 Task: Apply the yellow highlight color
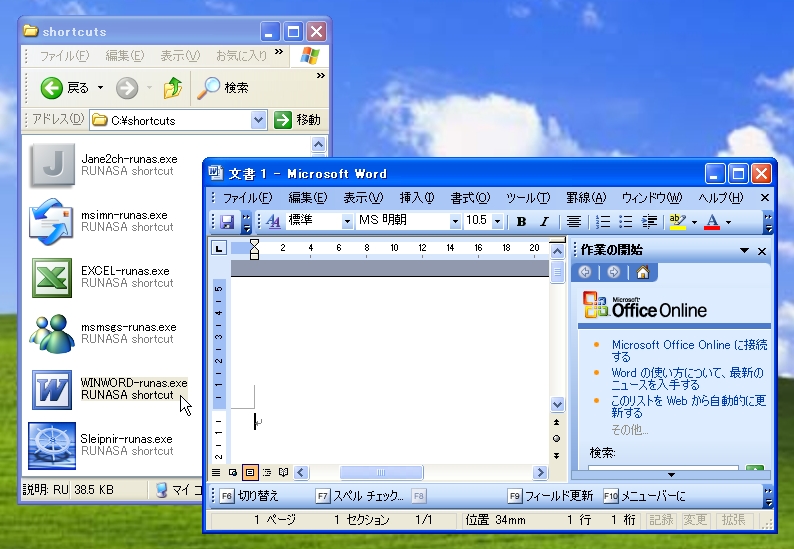[678, 222]
